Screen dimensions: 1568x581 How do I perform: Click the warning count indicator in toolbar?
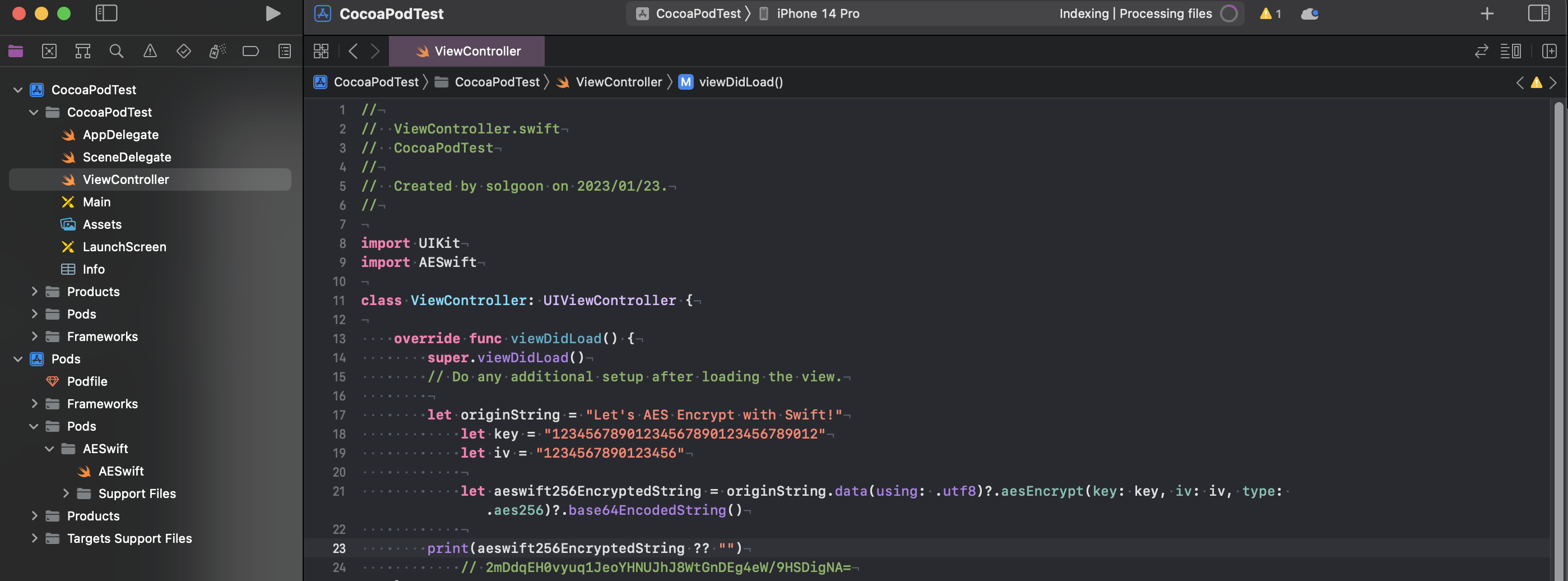(1270, 13)
